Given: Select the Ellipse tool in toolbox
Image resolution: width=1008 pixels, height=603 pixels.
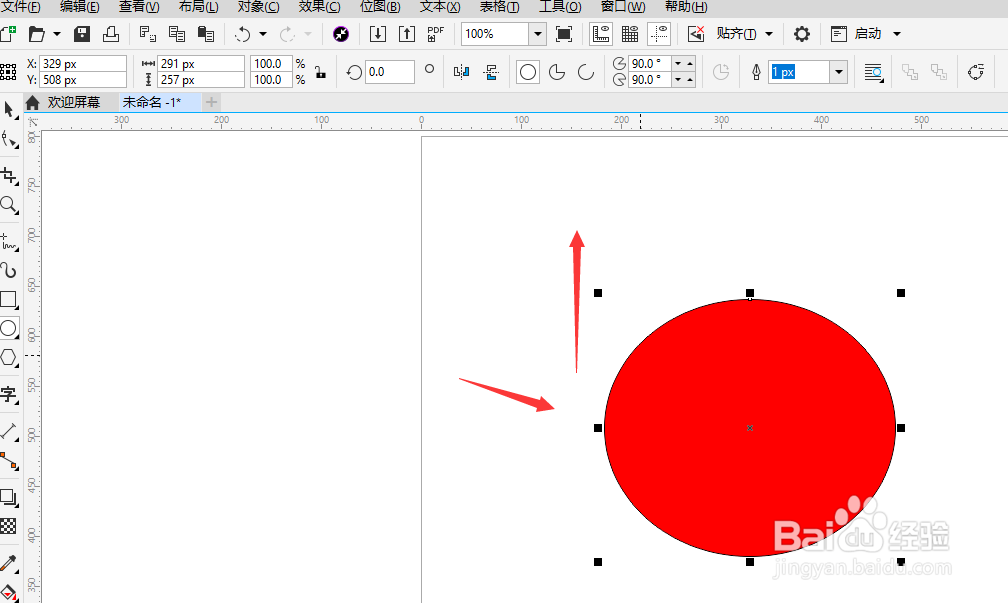Looking at the screenshot, I should point(9,328).
